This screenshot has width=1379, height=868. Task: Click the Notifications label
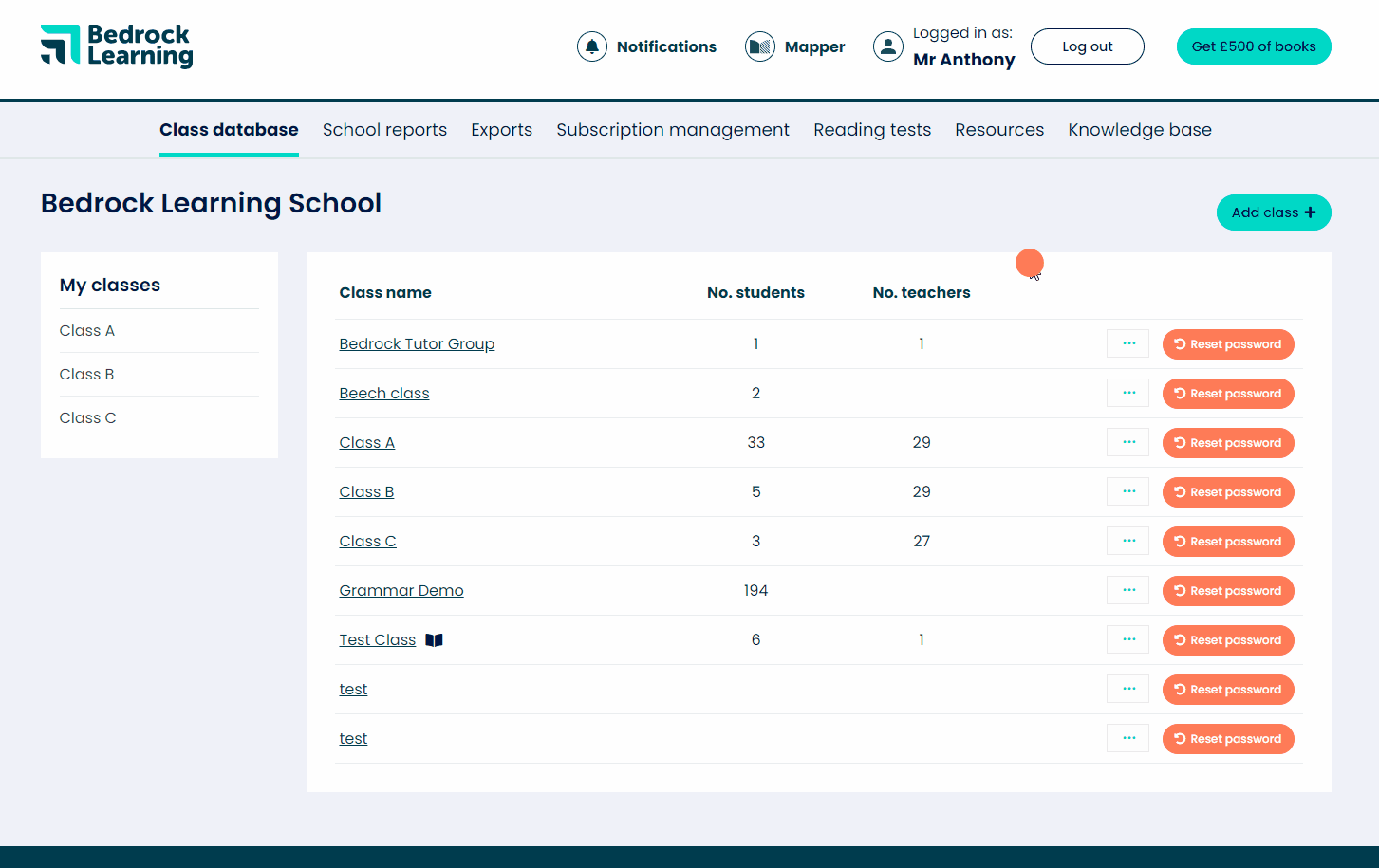666,46
